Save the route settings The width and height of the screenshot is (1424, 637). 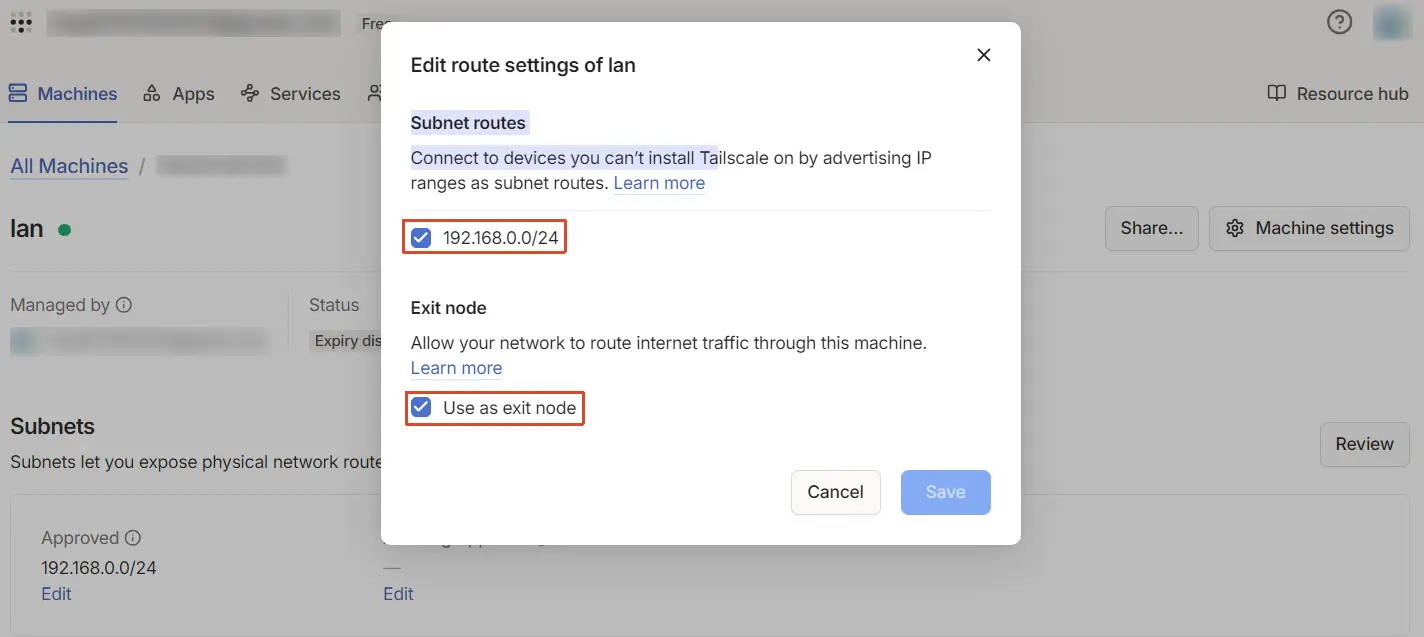tap(945, 492)
